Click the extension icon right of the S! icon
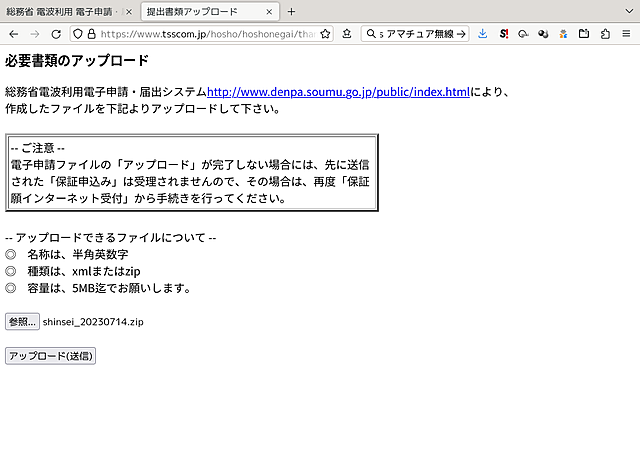 click(523, 34)
